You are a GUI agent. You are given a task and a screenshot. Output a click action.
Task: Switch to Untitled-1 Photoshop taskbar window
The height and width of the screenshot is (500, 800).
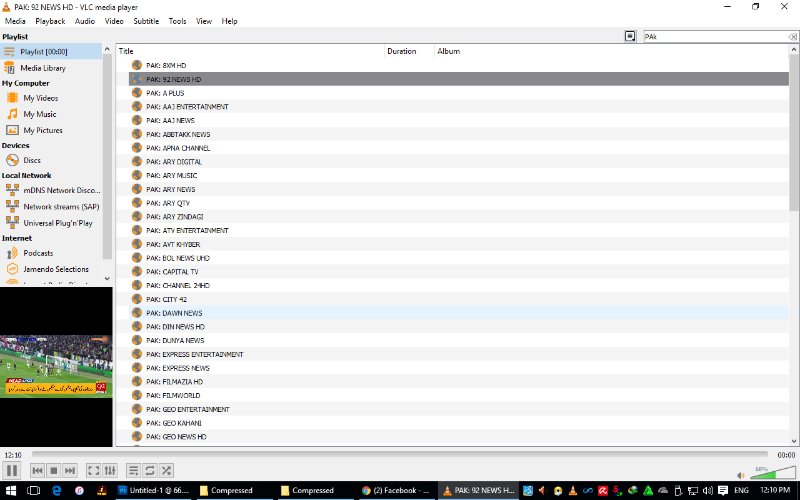pos(155,491)
